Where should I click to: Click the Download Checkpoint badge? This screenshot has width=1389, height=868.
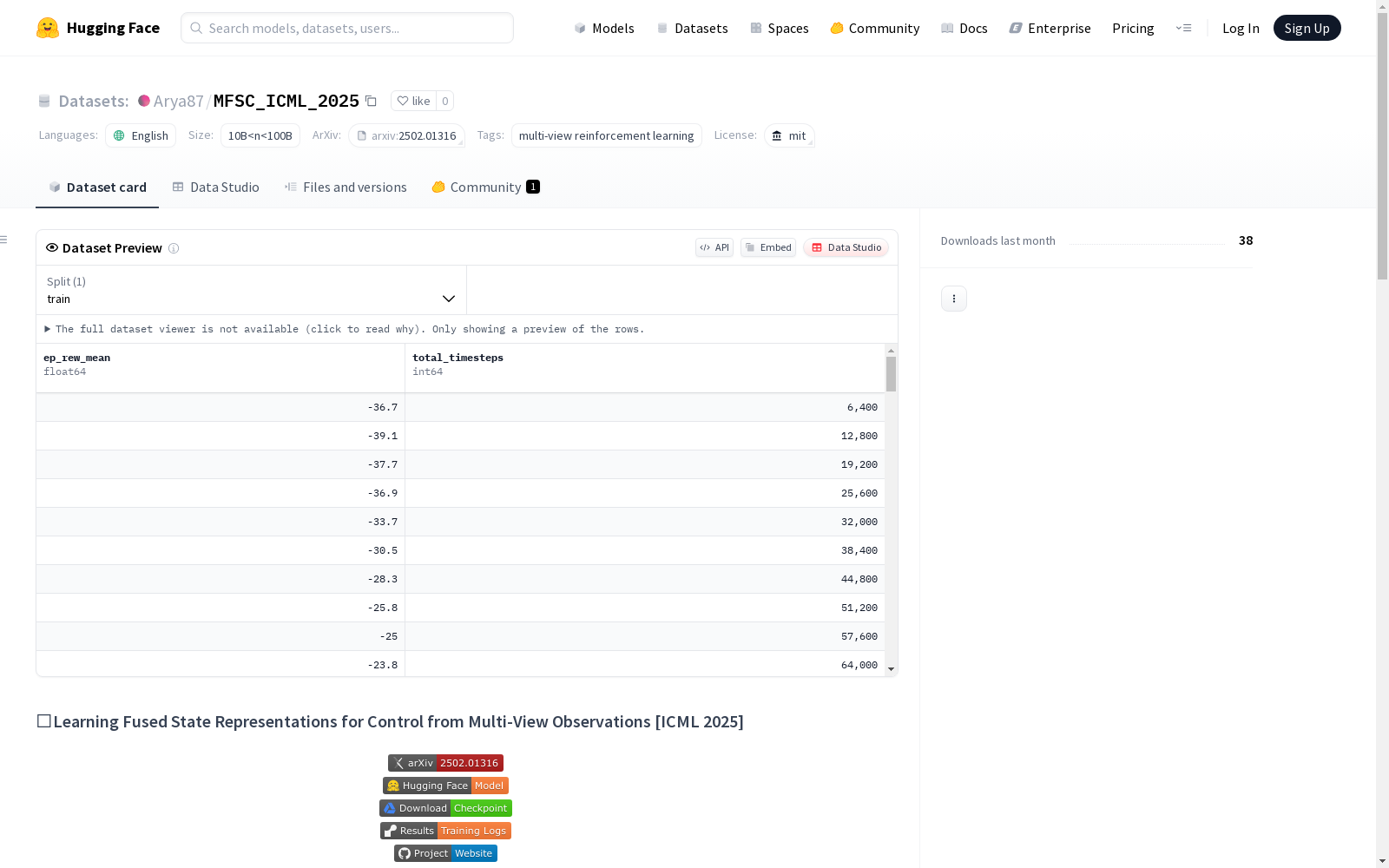tap(445, 808)
